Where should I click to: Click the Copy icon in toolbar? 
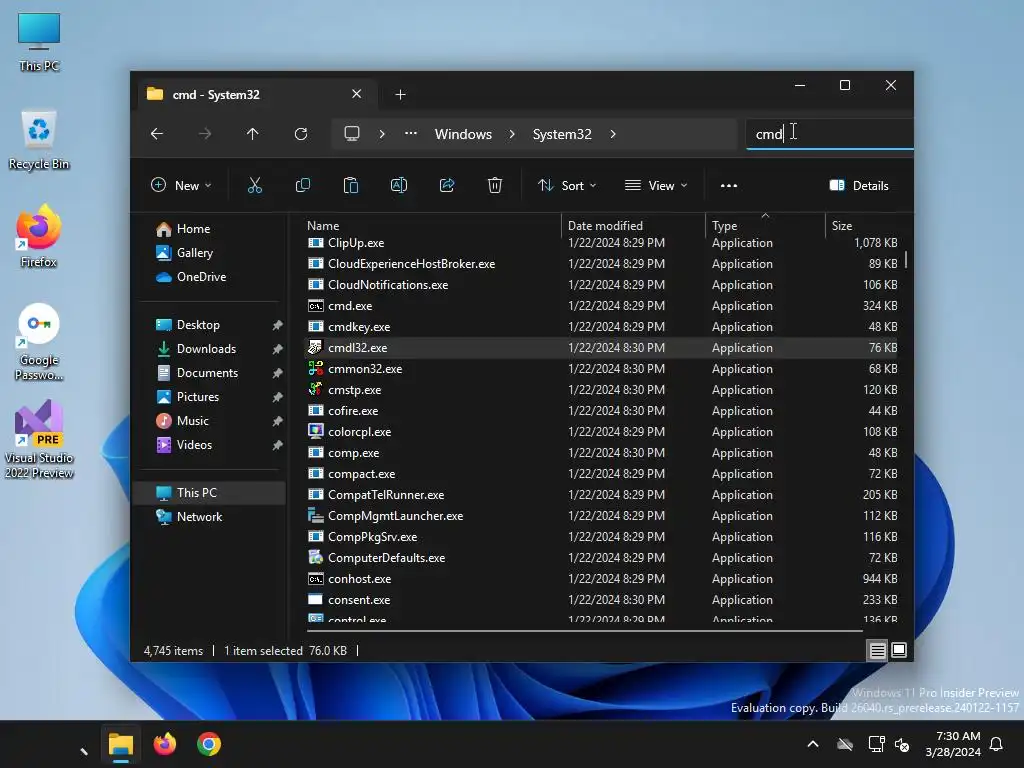click(x=303, y=185)
